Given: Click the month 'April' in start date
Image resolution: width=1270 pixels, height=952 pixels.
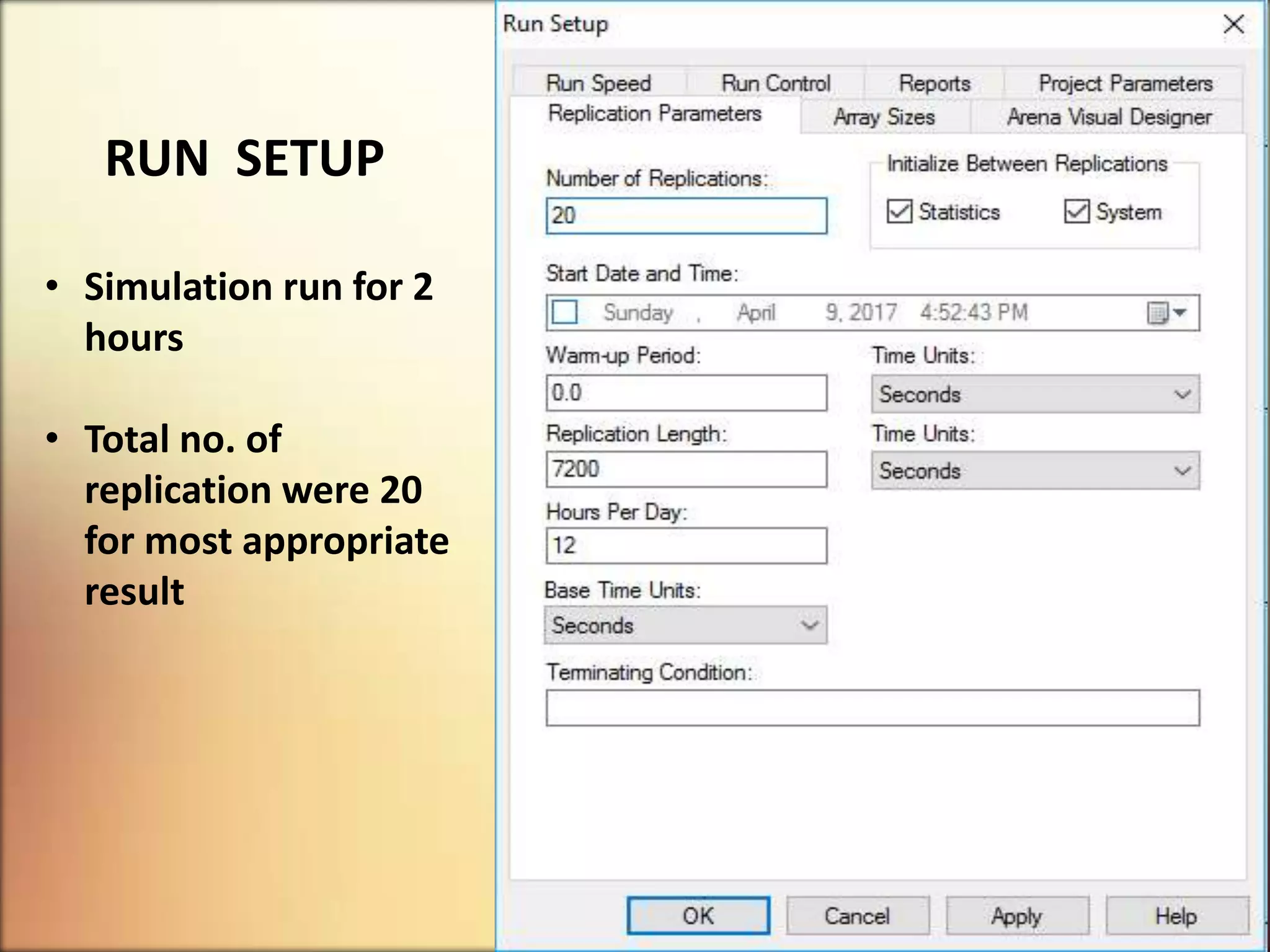Looking at the screenshot, I should coord(756,312).
